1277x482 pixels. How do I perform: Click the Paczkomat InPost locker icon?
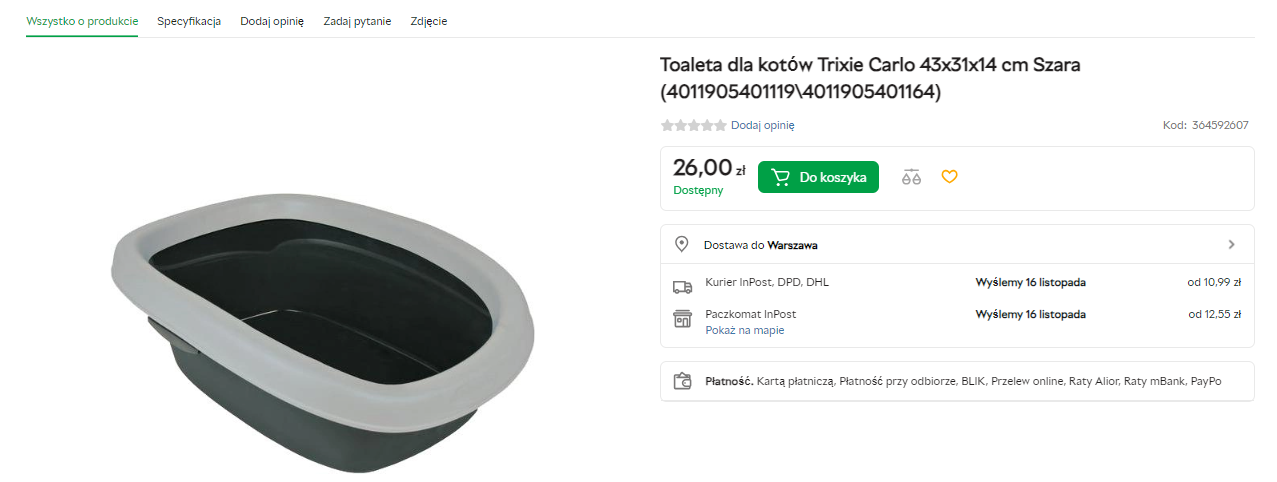click(x=682, y=319)
